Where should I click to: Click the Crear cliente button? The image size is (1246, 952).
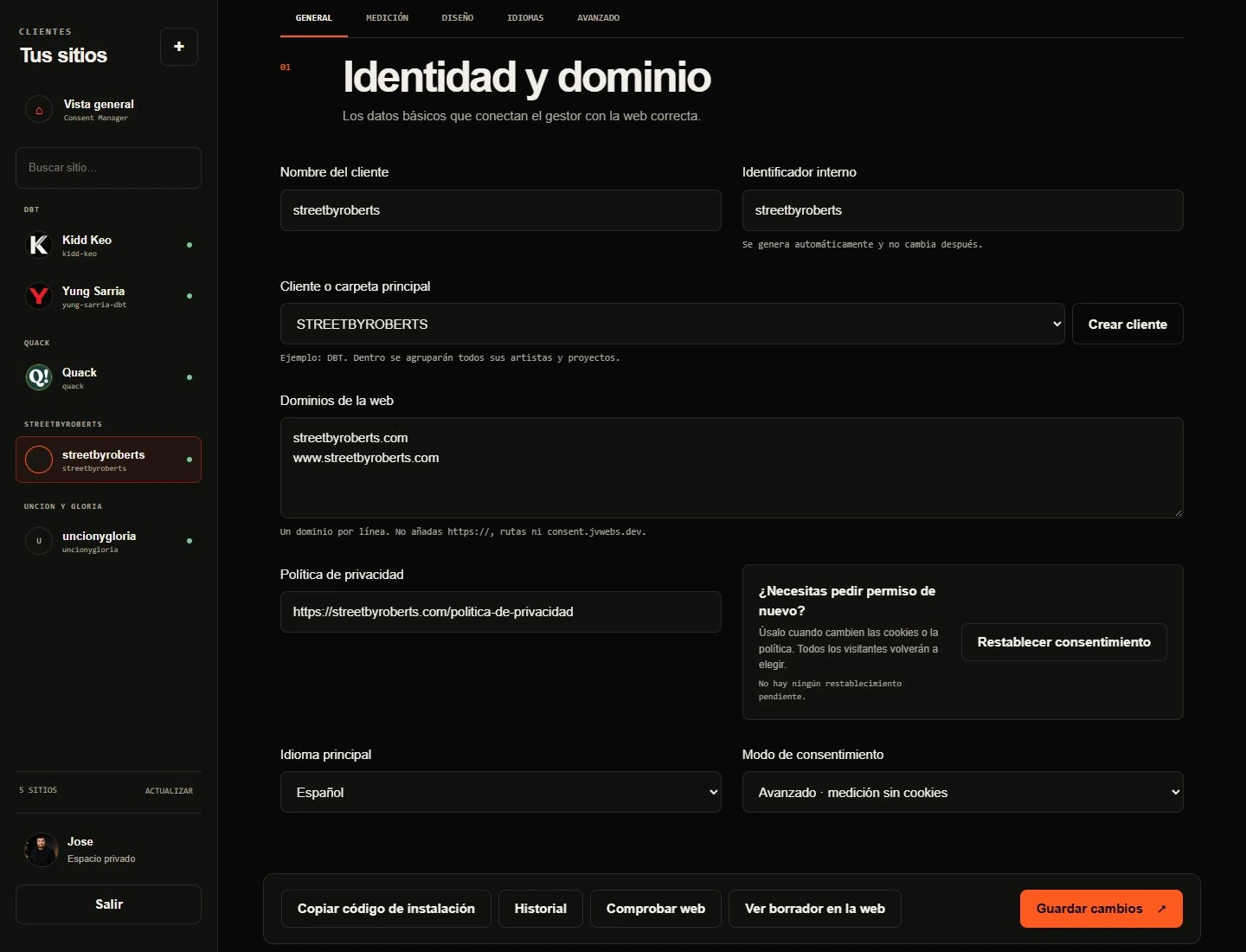pos(1127,324)
